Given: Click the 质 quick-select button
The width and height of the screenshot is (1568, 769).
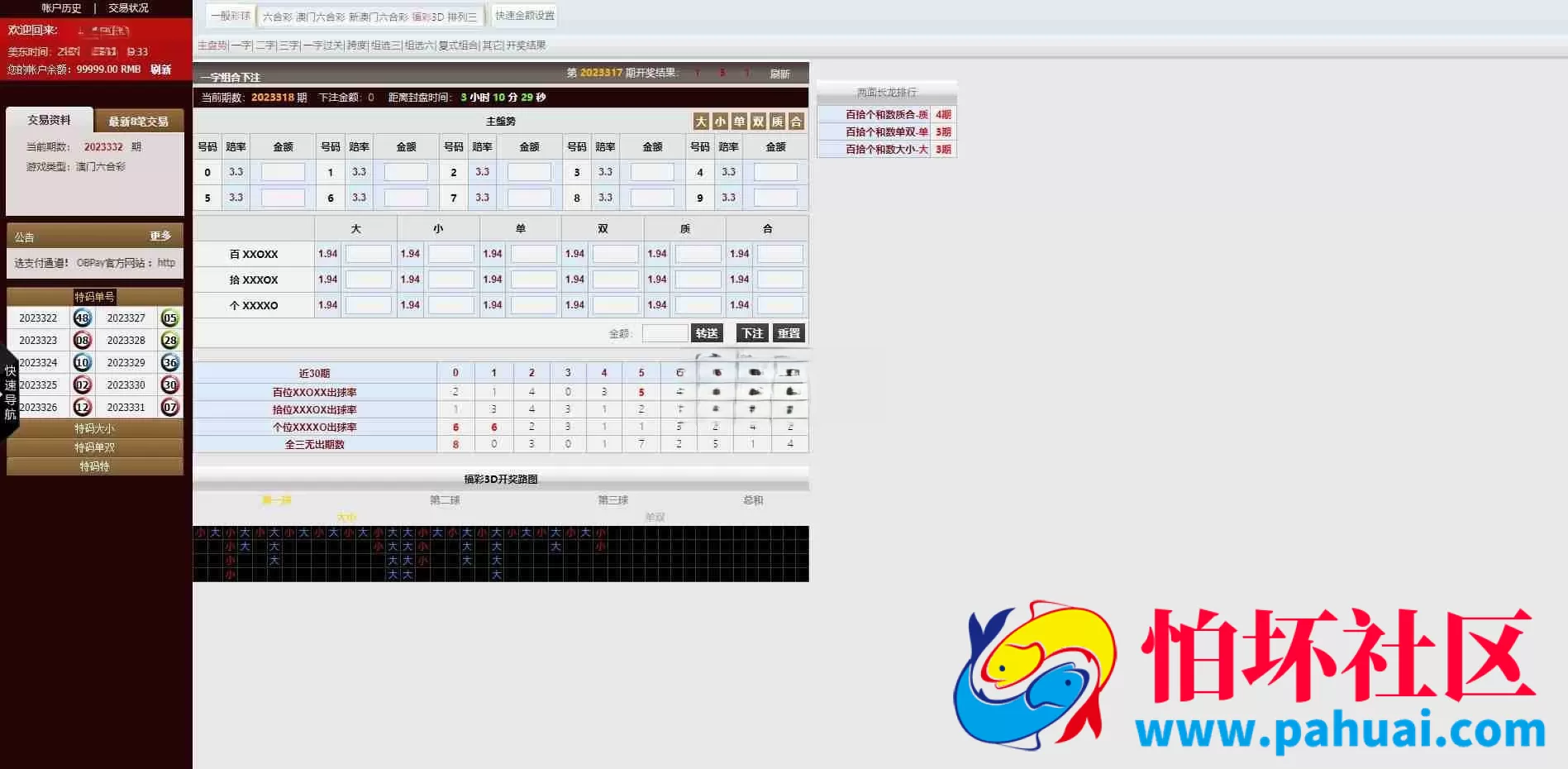Looking at the screenshot, I should [777, 122].
